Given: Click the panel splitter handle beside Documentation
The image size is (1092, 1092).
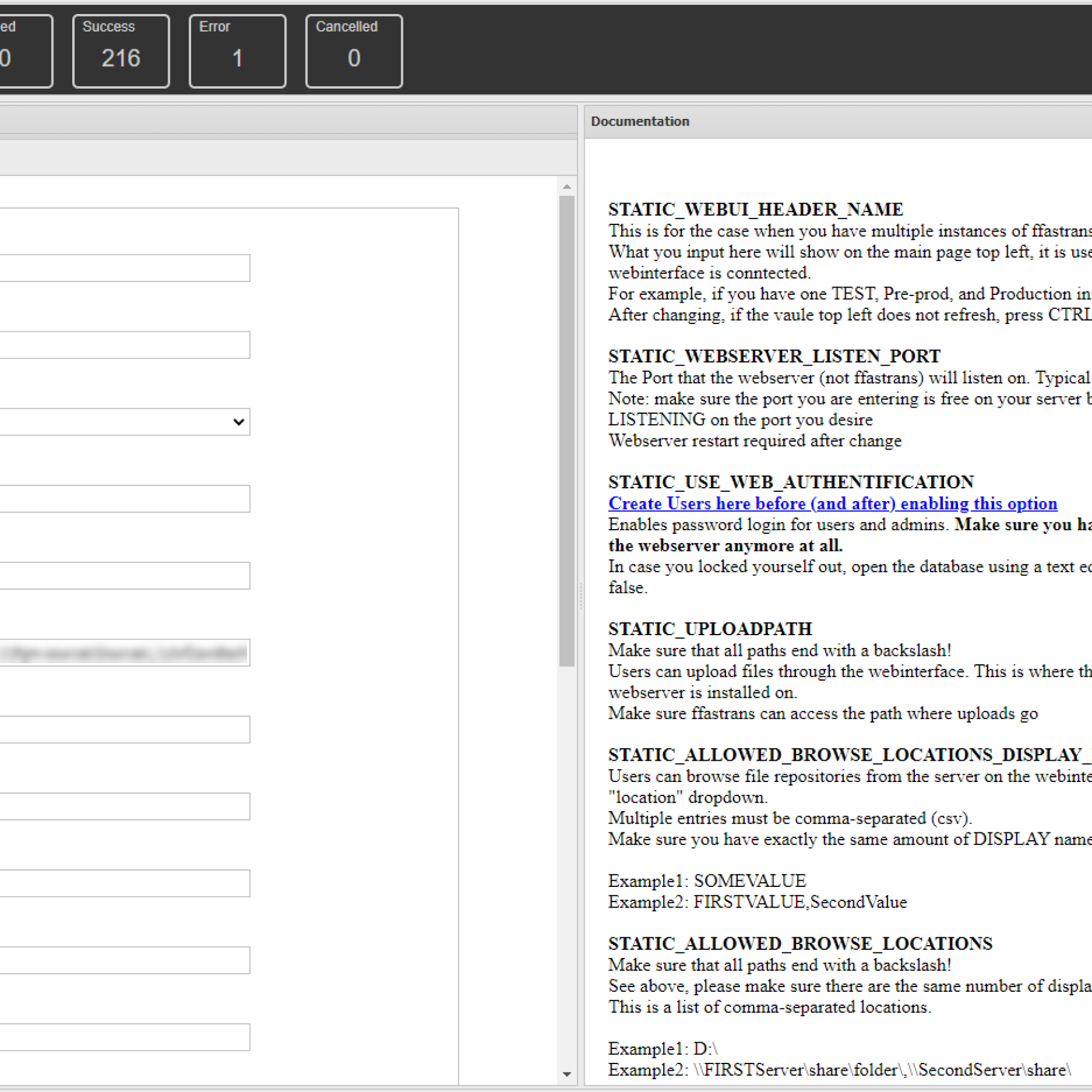Looking at the screenshot, I should [x=581, y=595].
